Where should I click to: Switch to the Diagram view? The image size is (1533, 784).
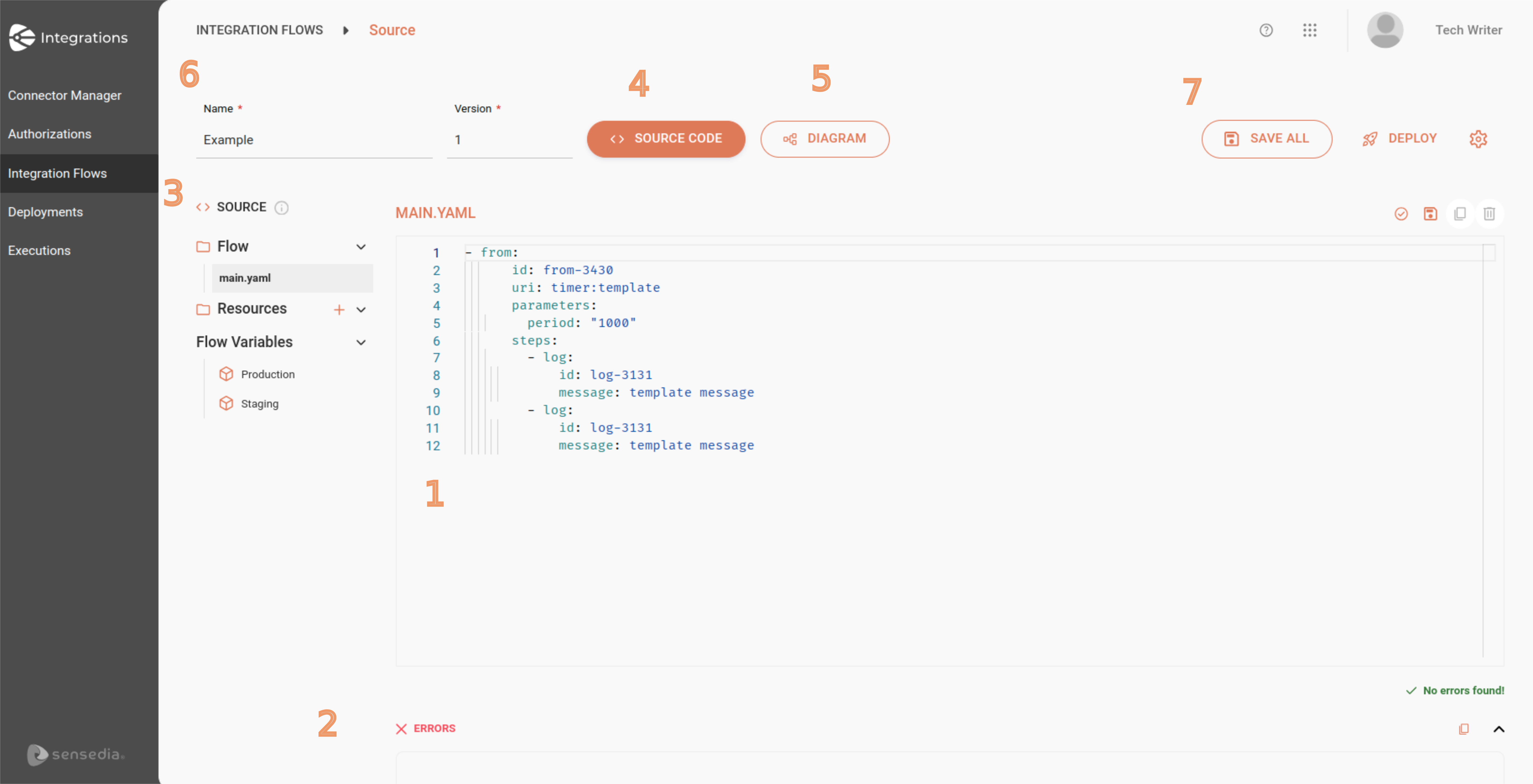pos(825,139)
